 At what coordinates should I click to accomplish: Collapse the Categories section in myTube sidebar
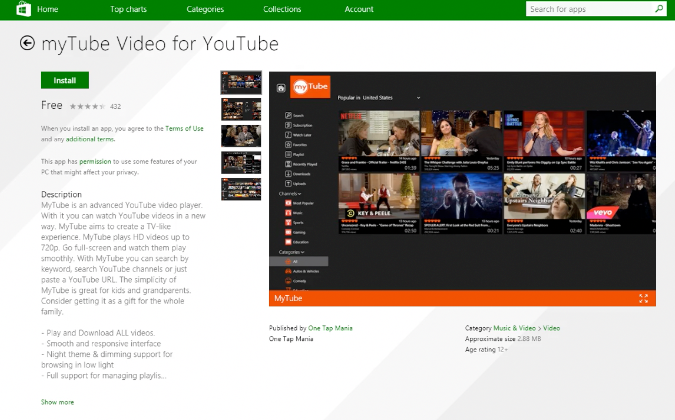(291, 252)
